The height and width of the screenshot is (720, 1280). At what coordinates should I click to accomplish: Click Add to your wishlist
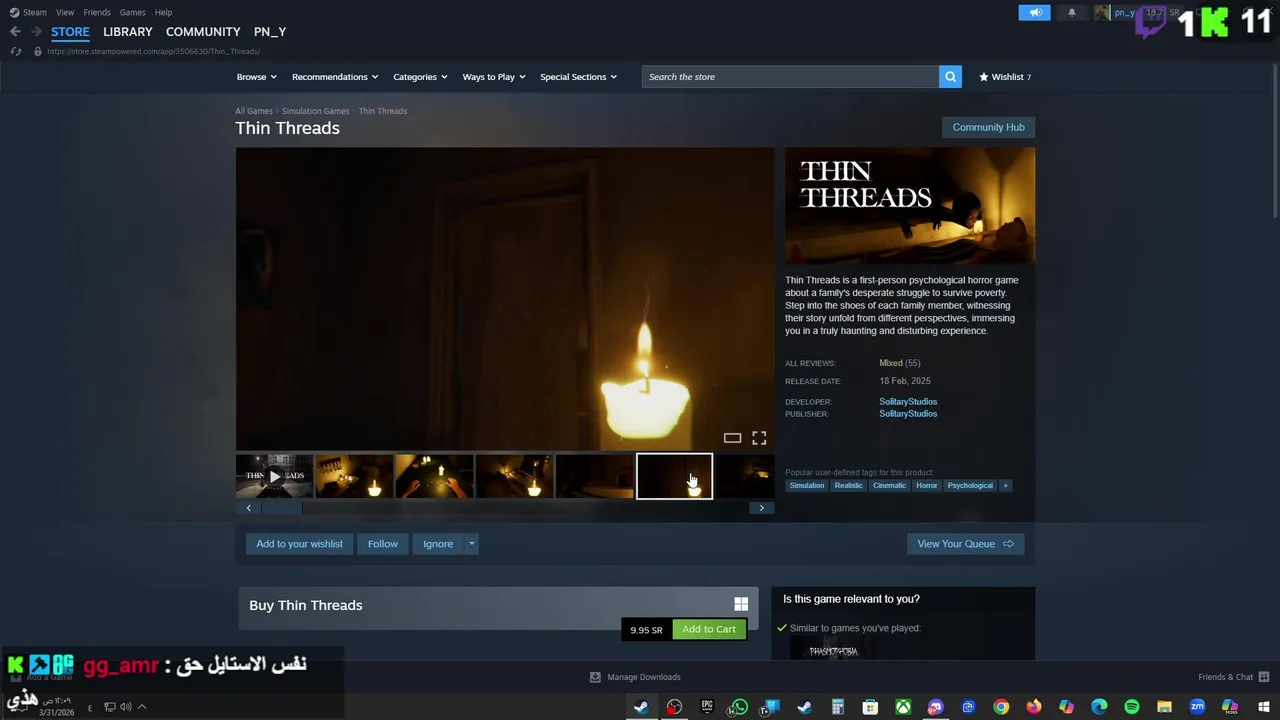299,544
